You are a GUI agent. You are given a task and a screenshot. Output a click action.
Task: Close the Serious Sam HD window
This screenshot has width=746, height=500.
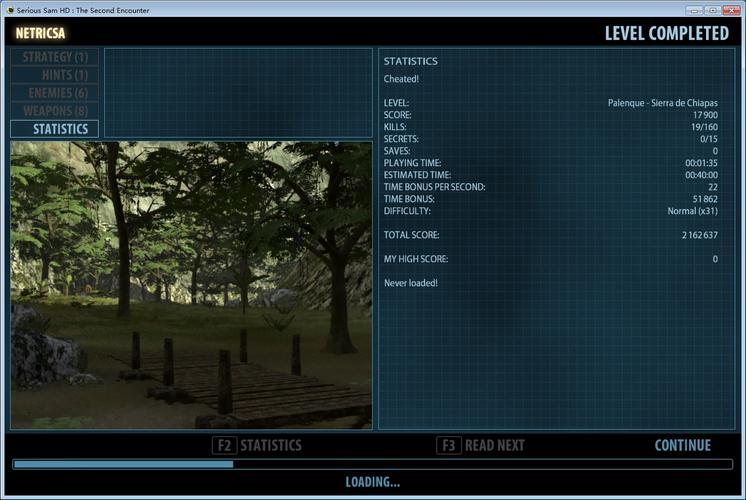click(731, 10)
